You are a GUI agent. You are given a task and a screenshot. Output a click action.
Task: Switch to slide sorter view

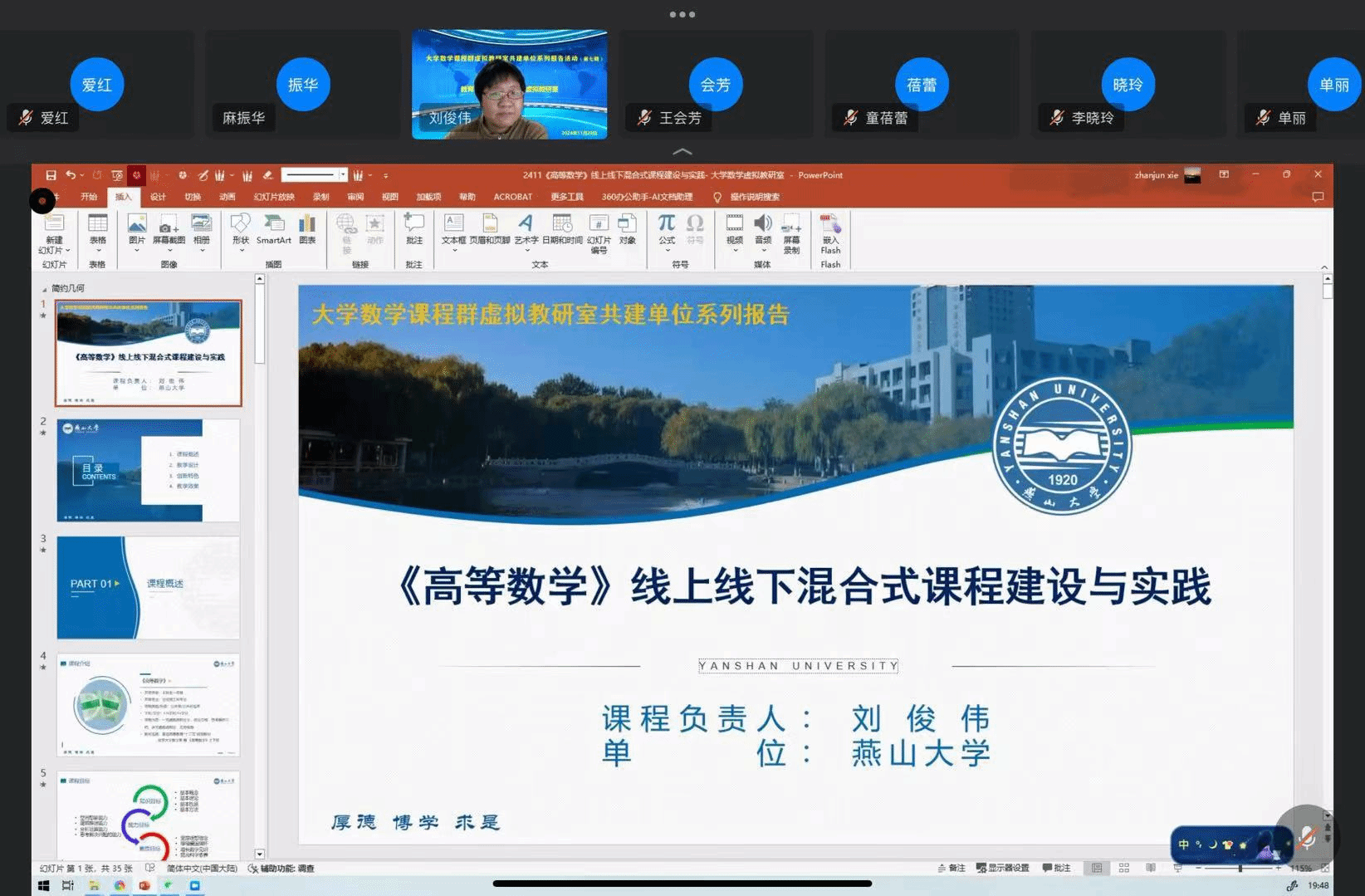pos(1123,868)
